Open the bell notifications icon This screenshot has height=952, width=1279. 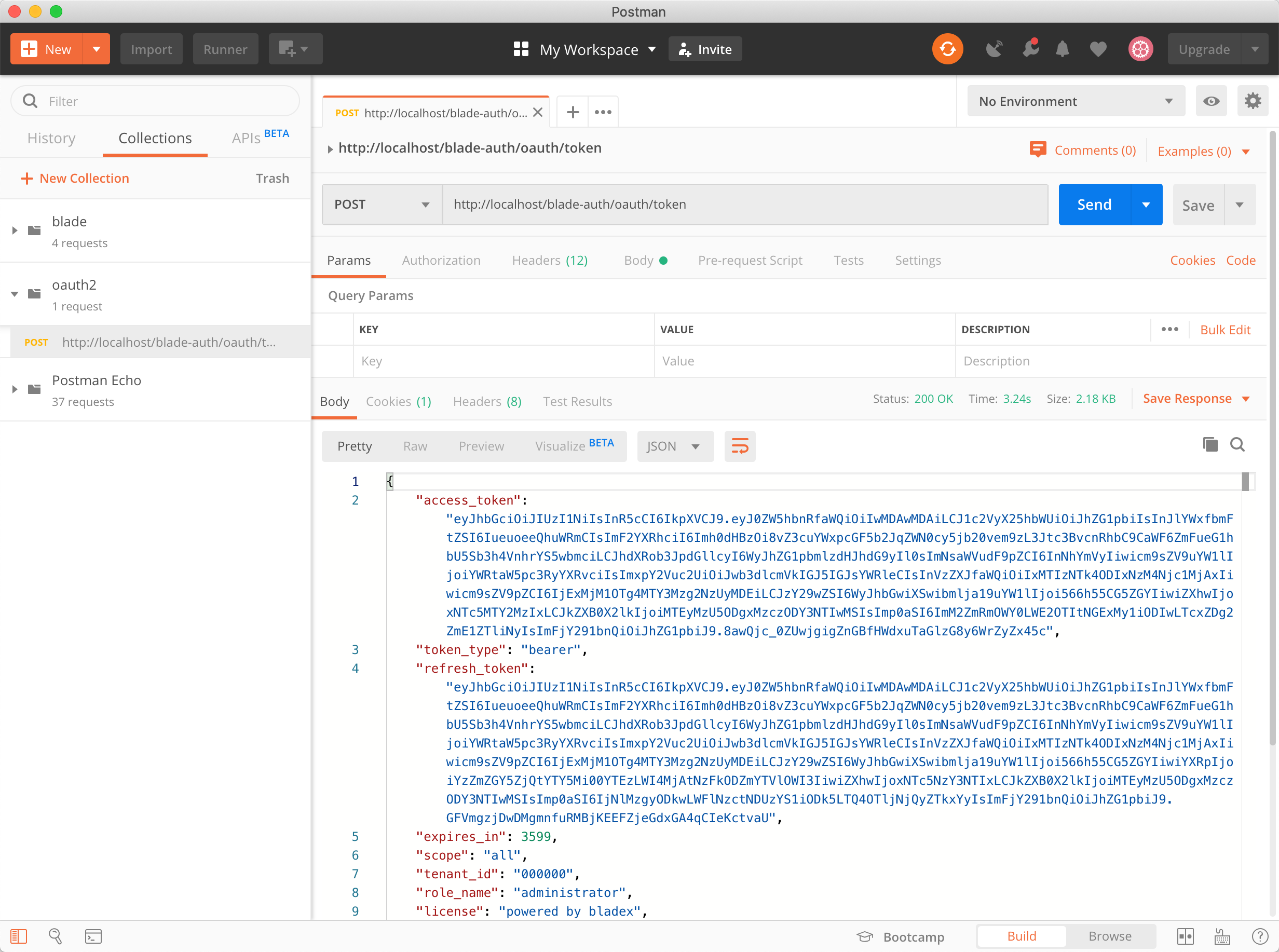[x=1063, y=49]
